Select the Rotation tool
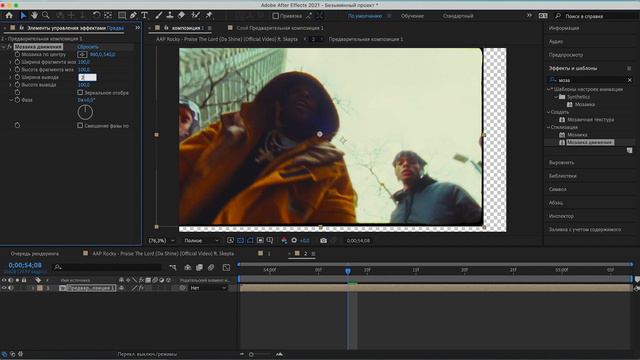Viewport: 640px width, 360px height. (96, 16)
